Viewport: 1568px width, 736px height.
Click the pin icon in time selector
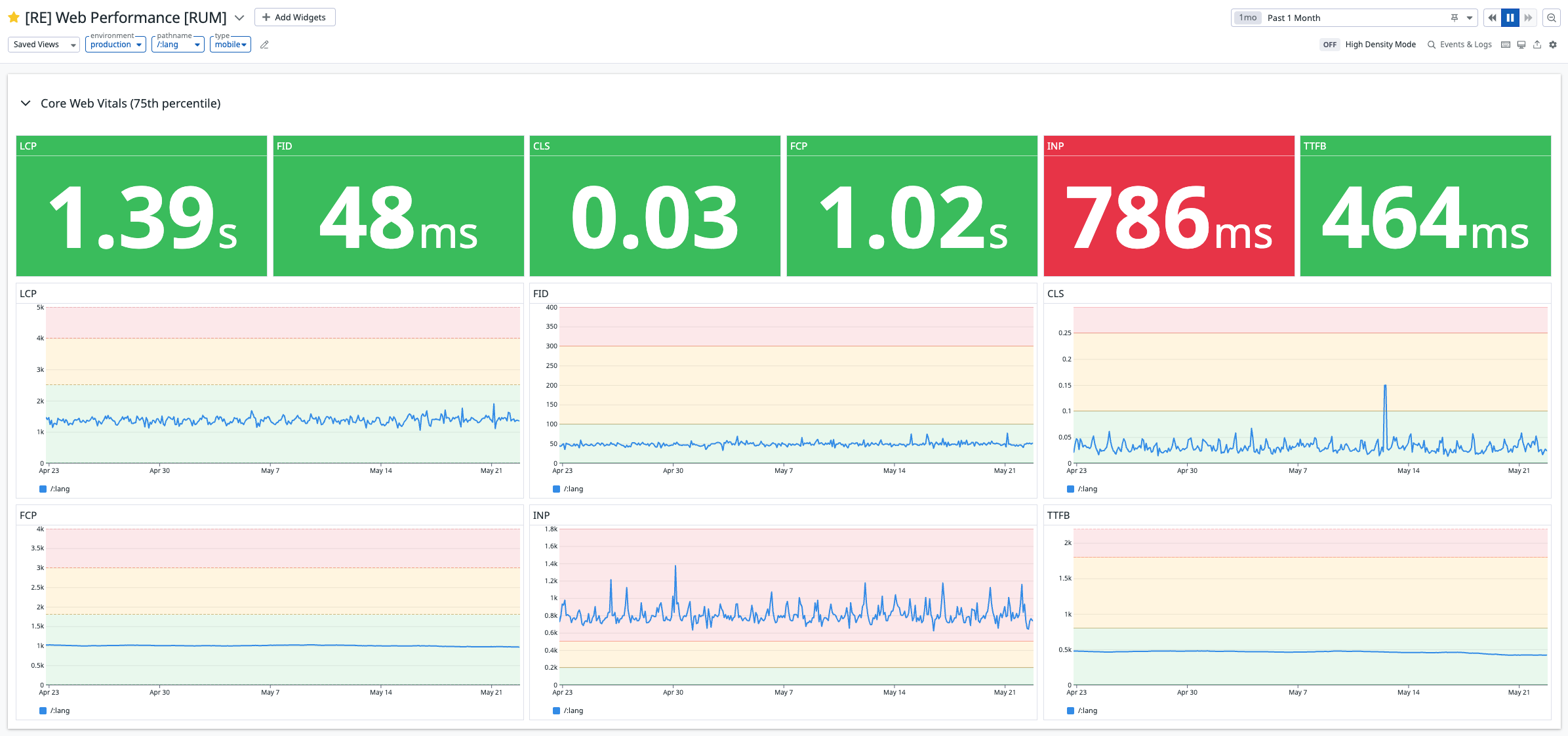tap(1454, 18)
